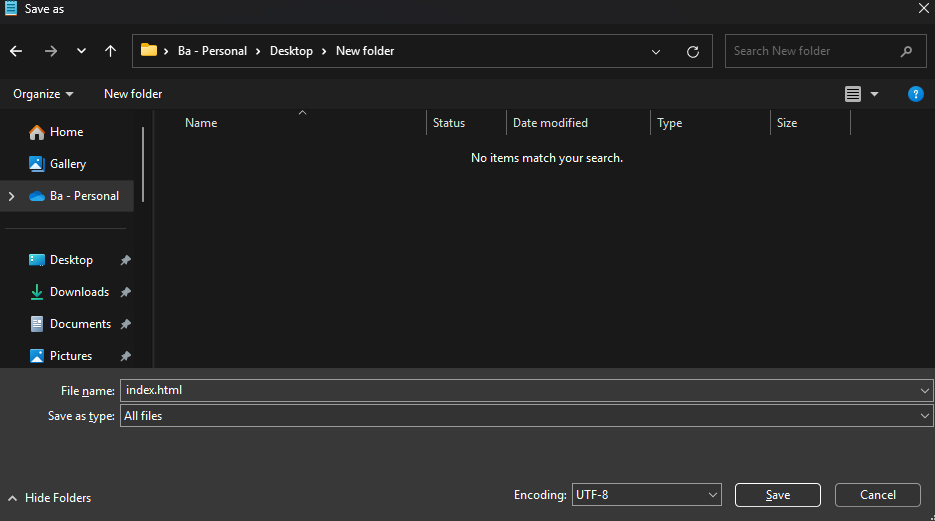Expand the address bar history dropdown
935x521 pixels.
pyautogui.click(x=656, y=52)
